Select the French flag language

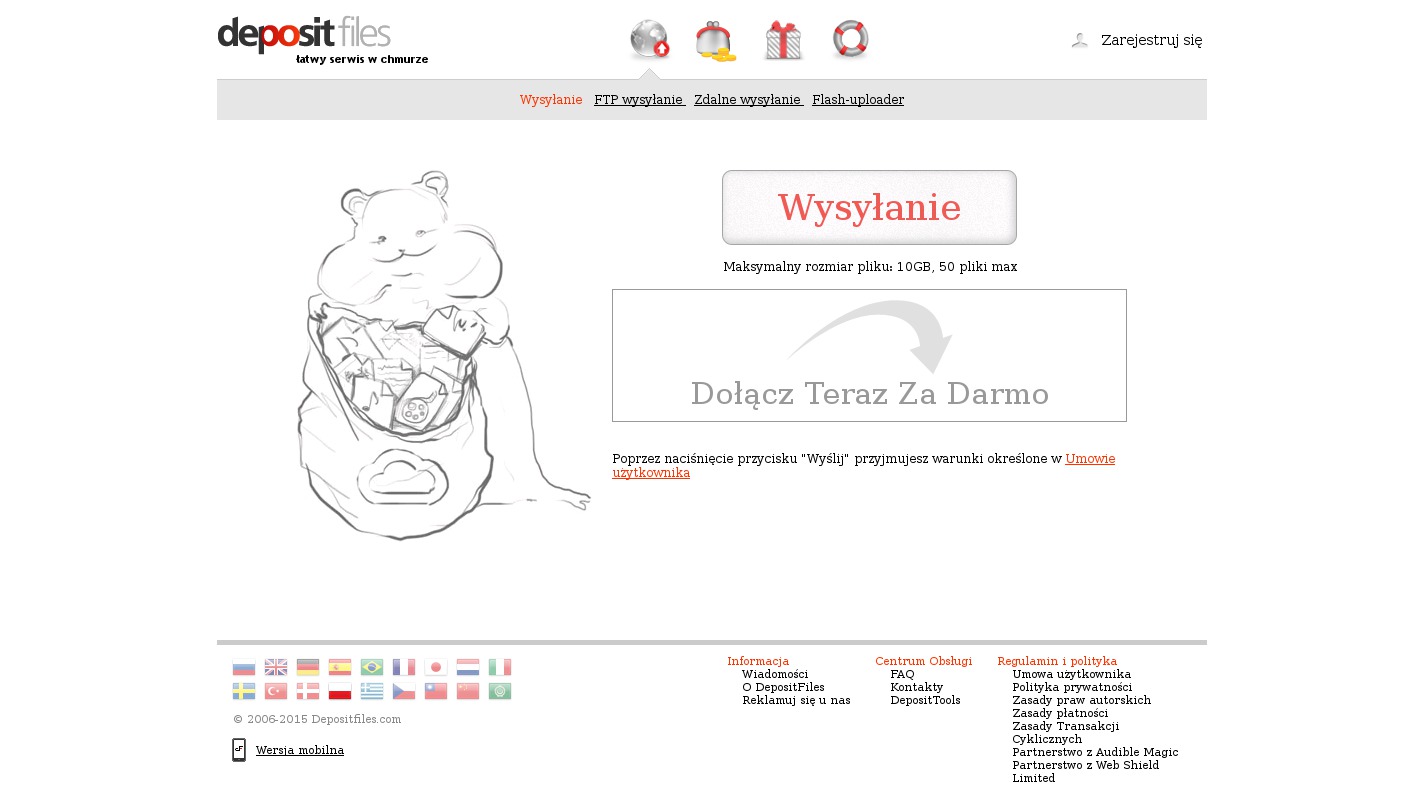tap(404, 667)
